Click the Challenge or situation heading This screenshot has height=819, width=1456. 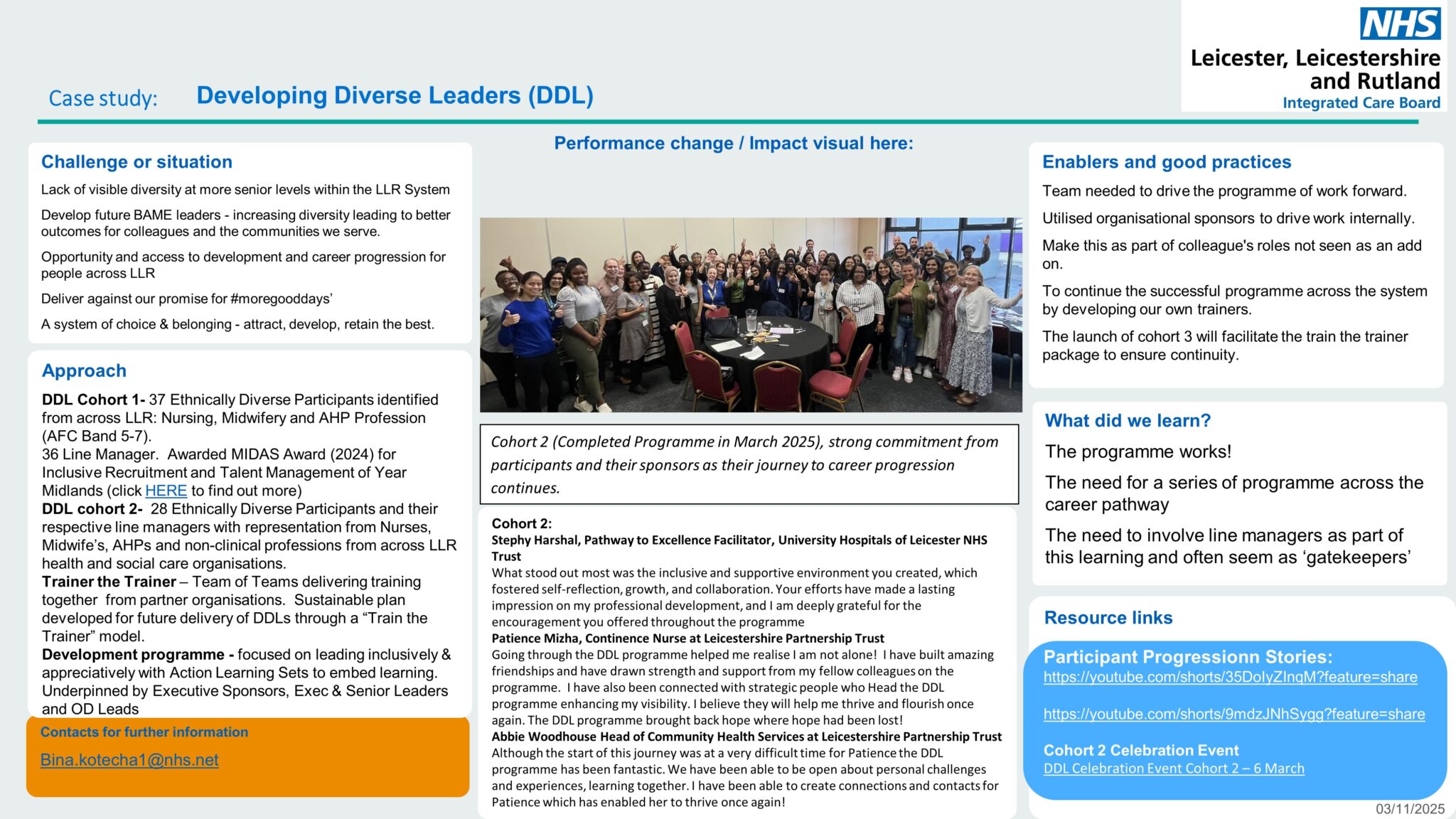pos(136,162)
